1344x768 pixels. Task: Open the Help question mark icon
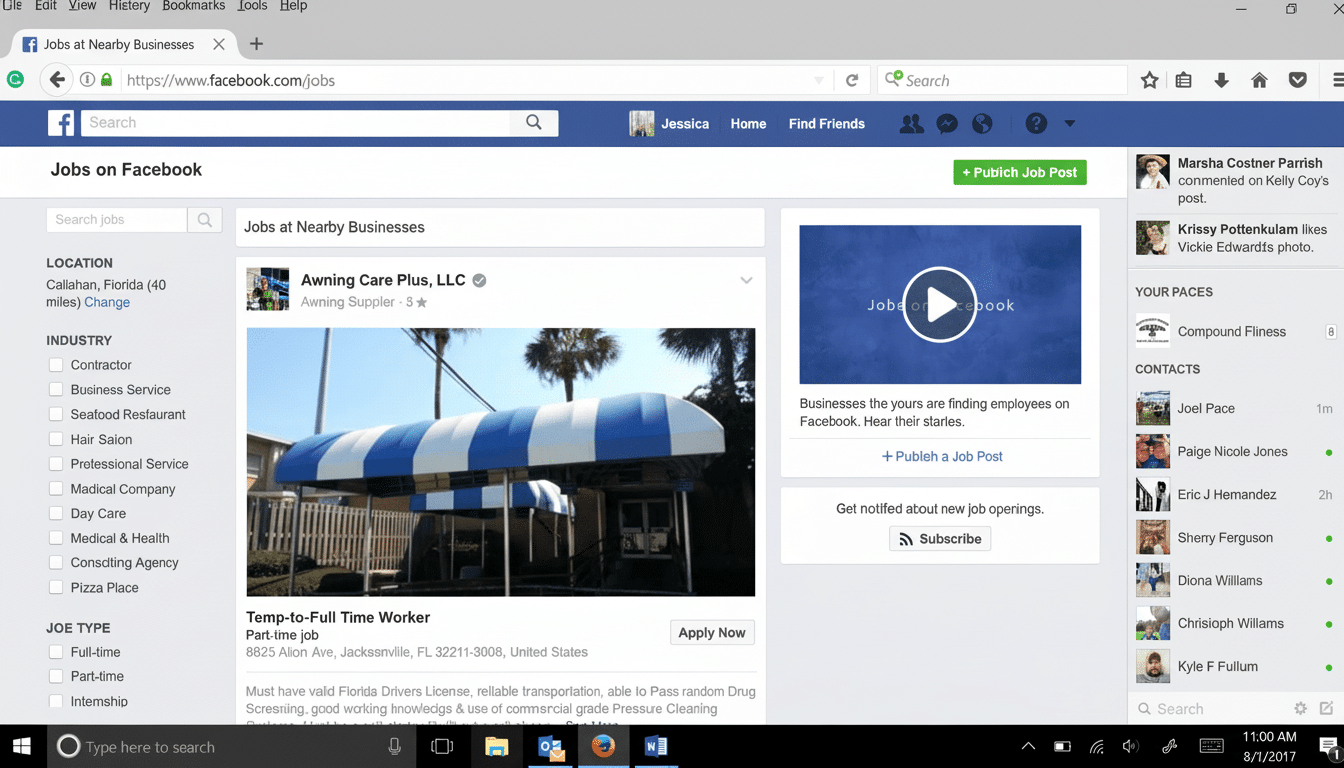[1036, 123]
